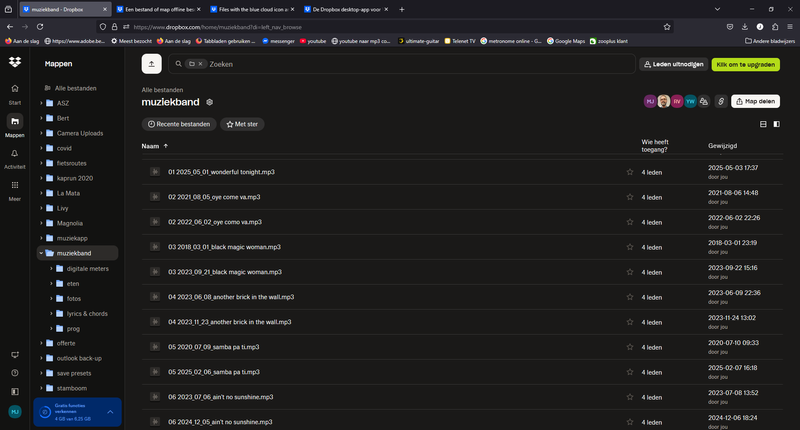Show the Met ster filter
This screenshot has height=430, width=800.
[242, 124]
